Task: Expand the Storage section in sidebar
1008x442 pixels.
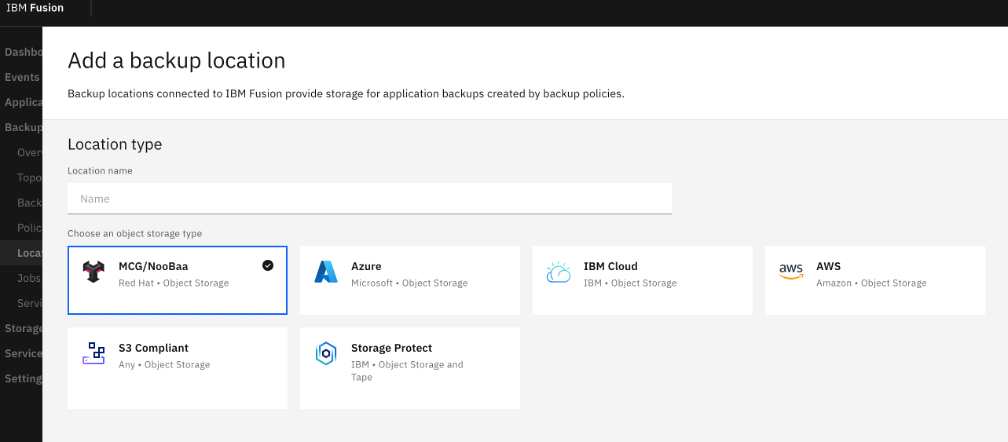Action: click(23, 328)
